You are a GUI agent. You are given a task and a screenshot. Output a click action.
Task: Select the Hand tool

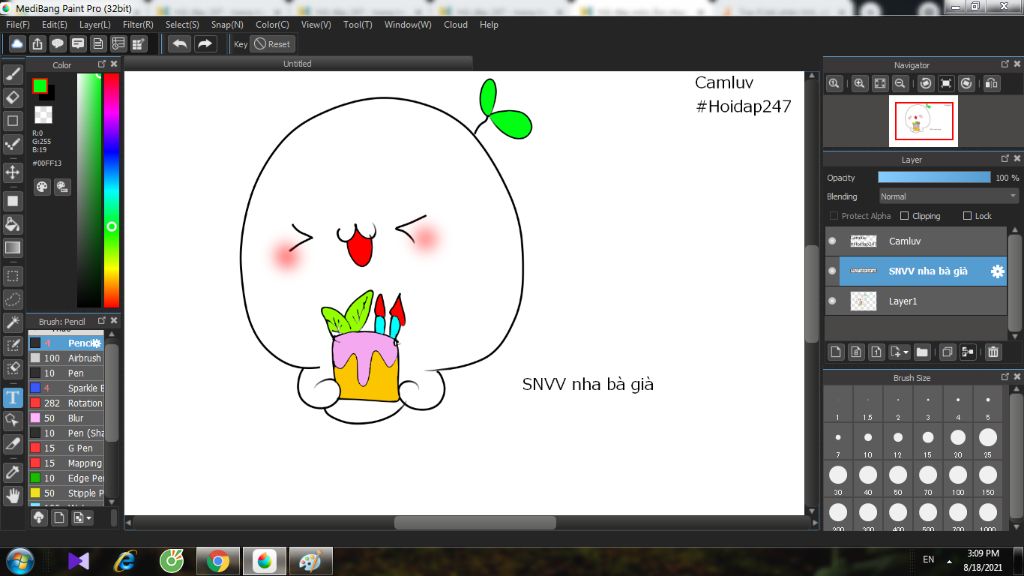click(x=12, y=496)
